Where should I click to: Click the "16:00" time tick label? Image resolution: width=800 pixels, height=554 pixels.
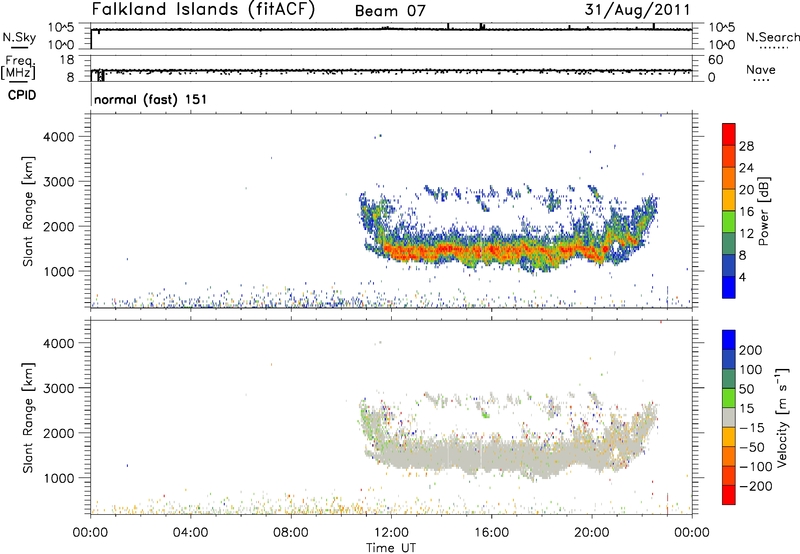(491, 533)
